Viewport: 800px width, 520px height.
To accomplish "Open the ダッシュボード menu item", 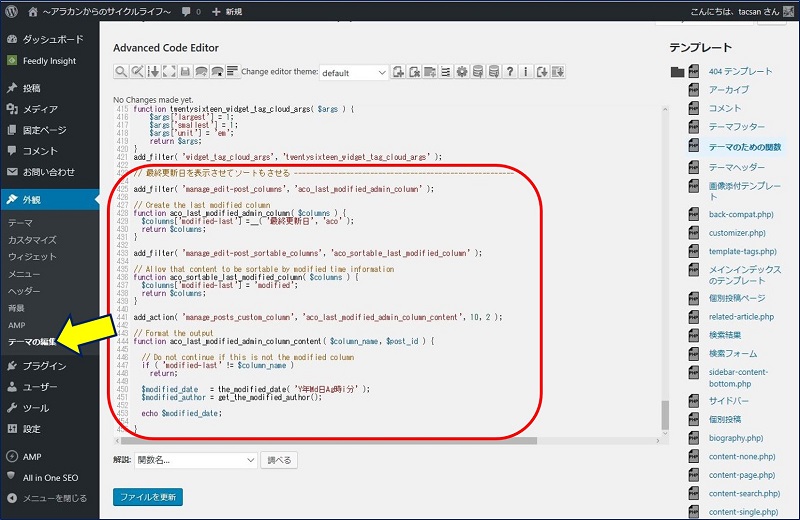I will (x=51, y=42).
